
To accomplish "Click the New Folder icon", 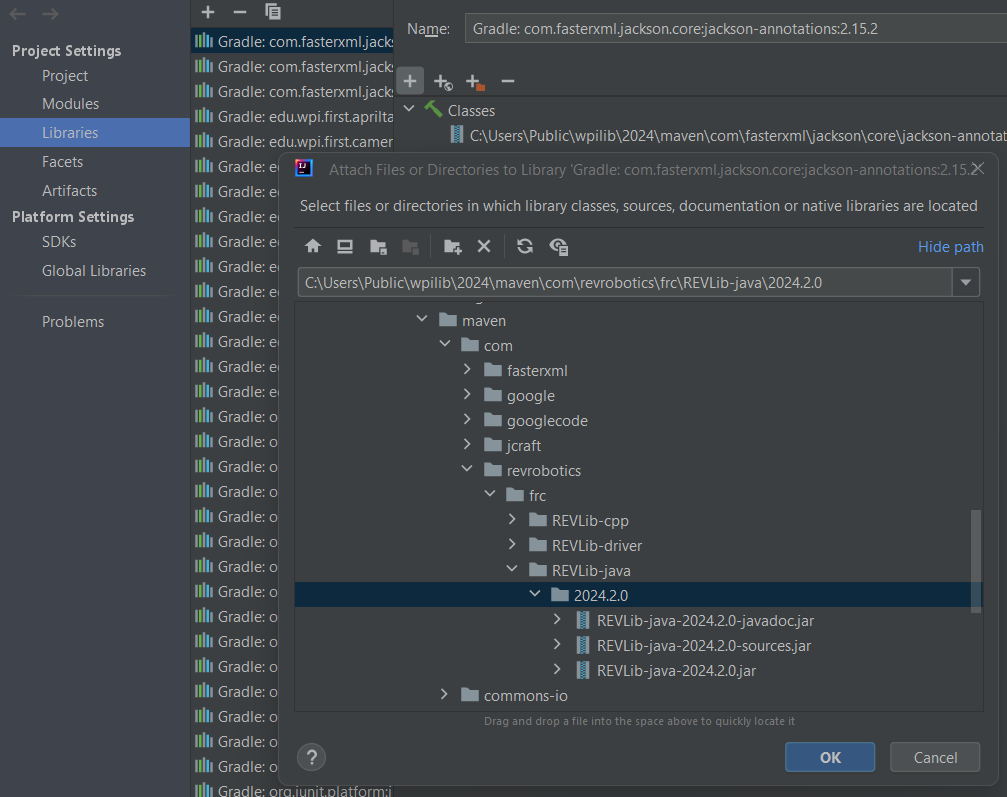I will pos(453,247).
